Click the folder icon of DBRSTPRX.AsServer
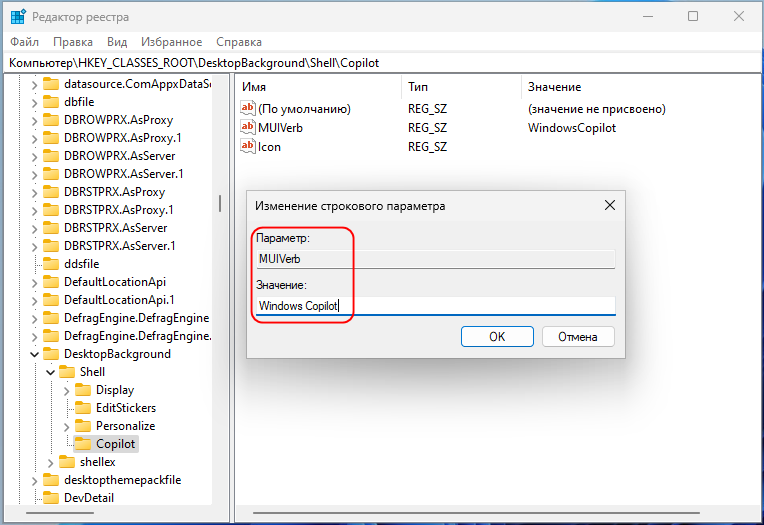This screenshot has width=764, height=525. pyautogui.click(x=51, y=228)
